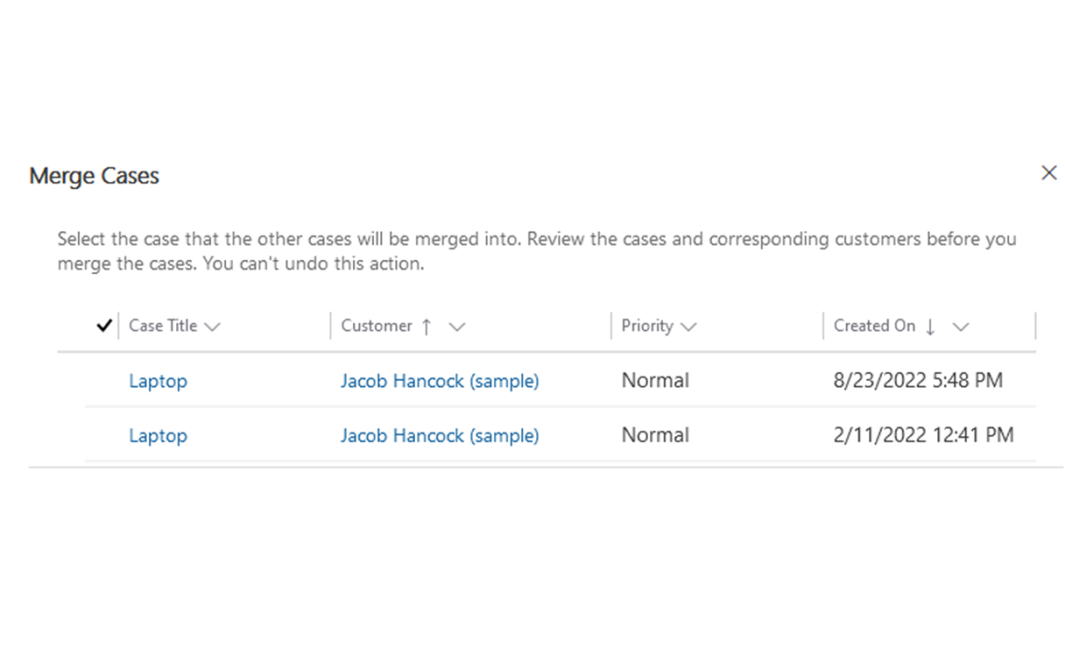The image size is (1065, 669).
Task: Open the Created On column dropdown chevron
Action: click(x=961, y=327)
